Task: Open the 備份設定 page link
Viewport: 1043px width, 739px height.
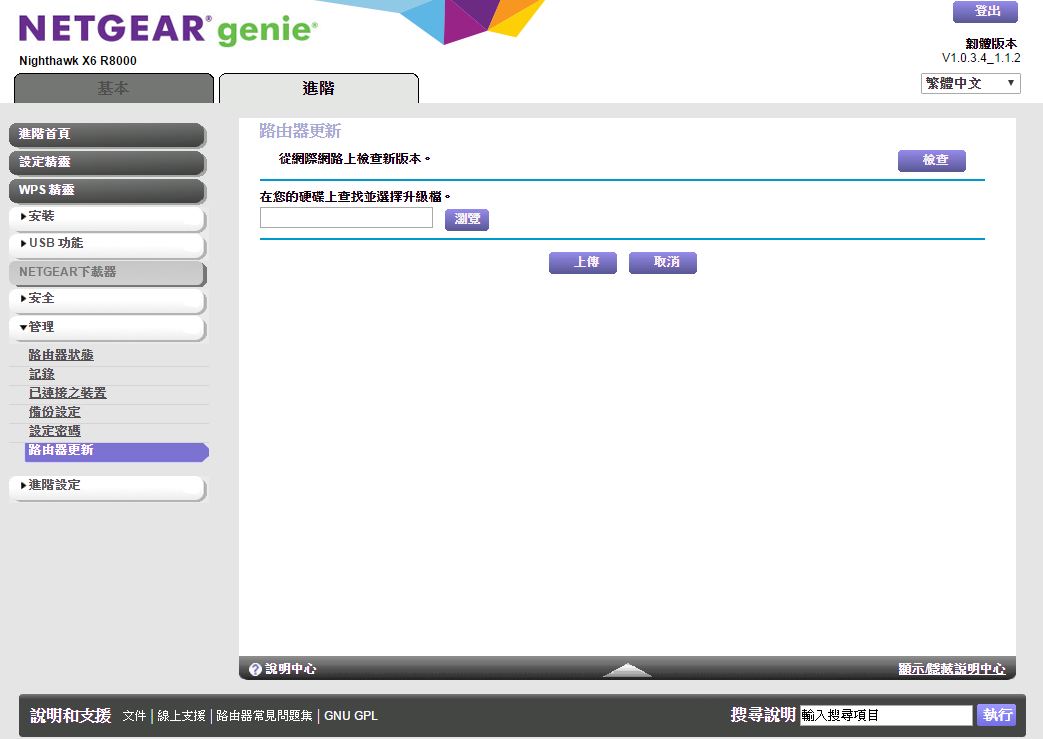Action: 55,412
